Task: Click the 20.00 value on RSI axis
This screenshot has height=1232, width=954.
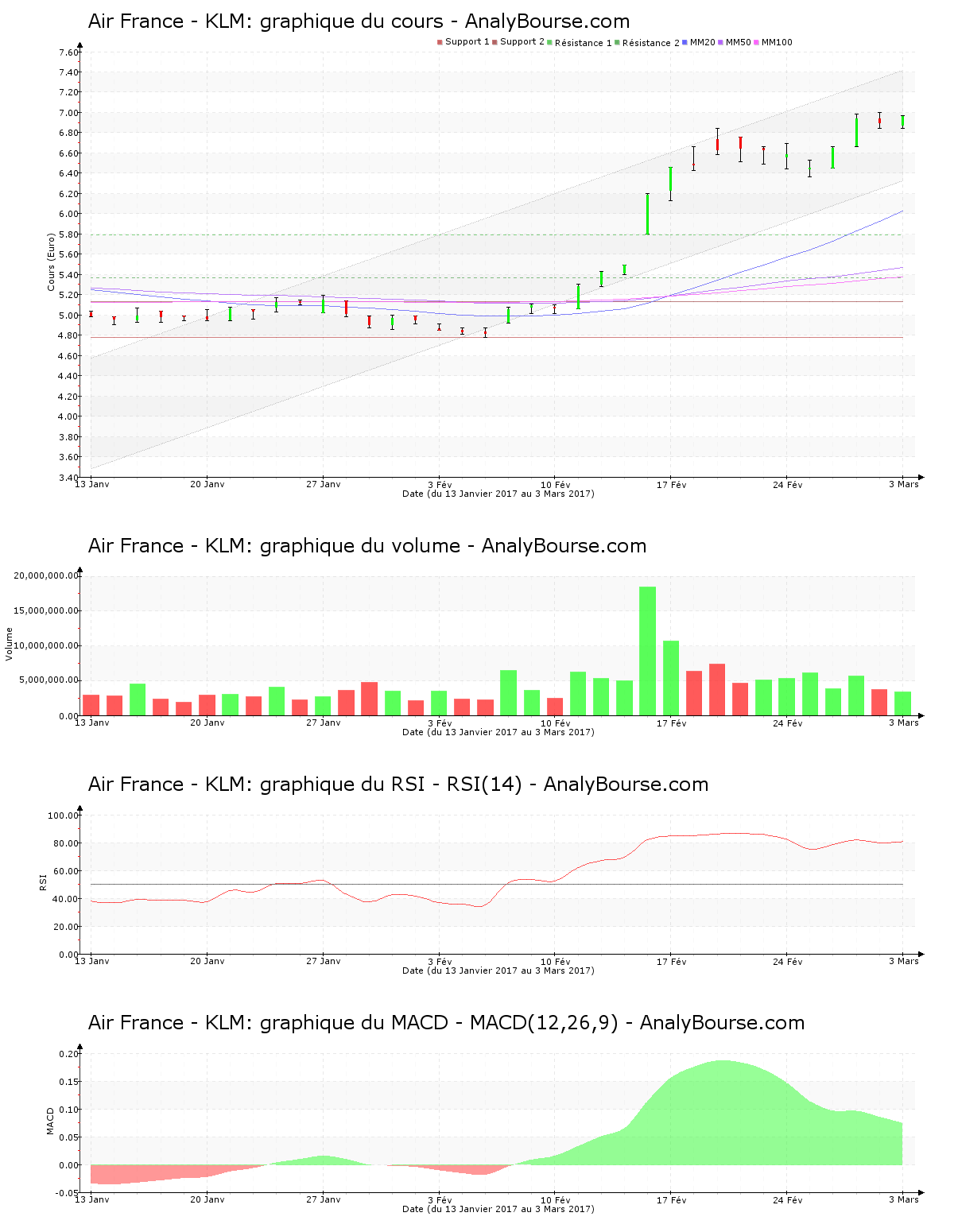Action: click(66, 927)
